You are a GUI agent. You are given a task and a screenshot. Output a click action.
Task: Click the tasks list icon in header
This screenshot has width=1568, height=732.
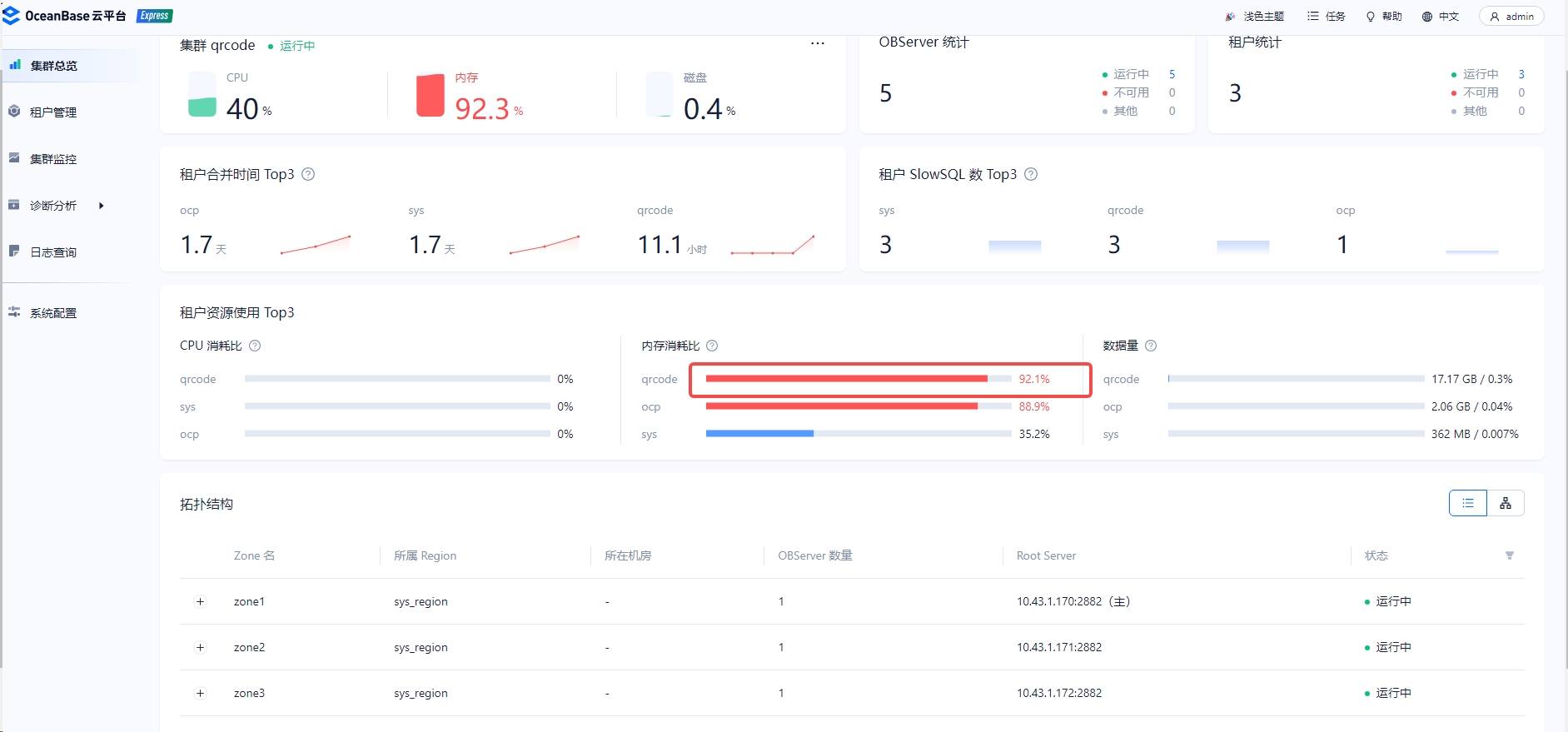(1313, 16)
